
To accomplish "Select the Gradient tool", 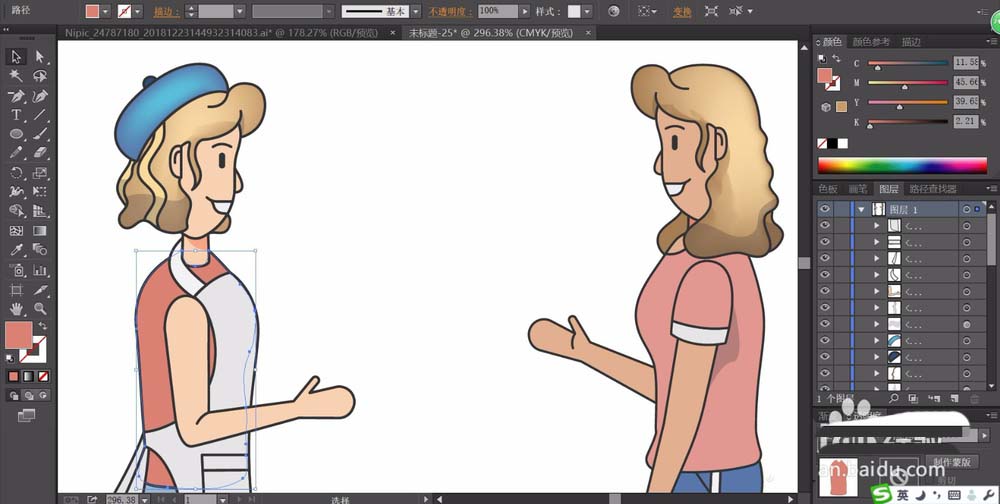I will 40,230.
